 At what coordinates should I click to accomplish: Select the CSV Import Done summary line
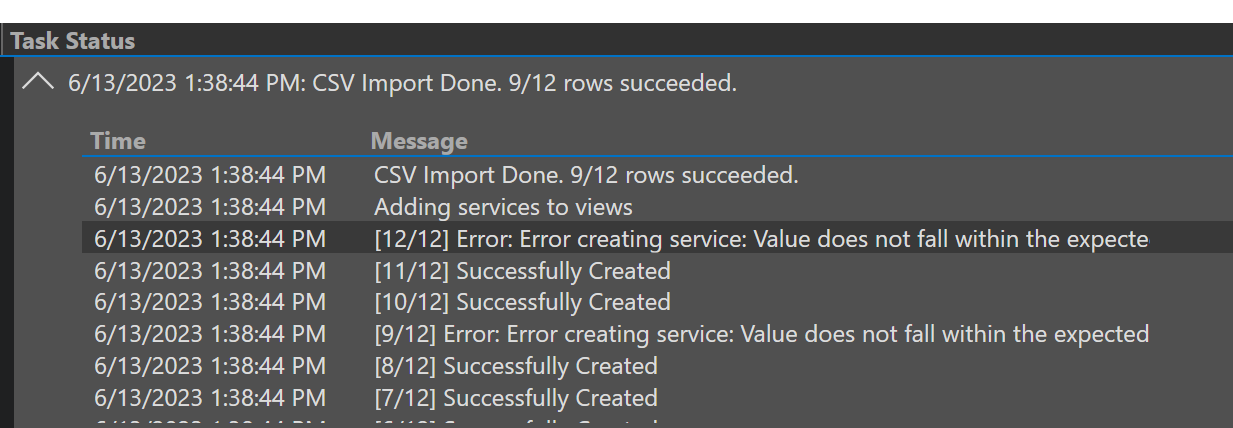point(402,83)
